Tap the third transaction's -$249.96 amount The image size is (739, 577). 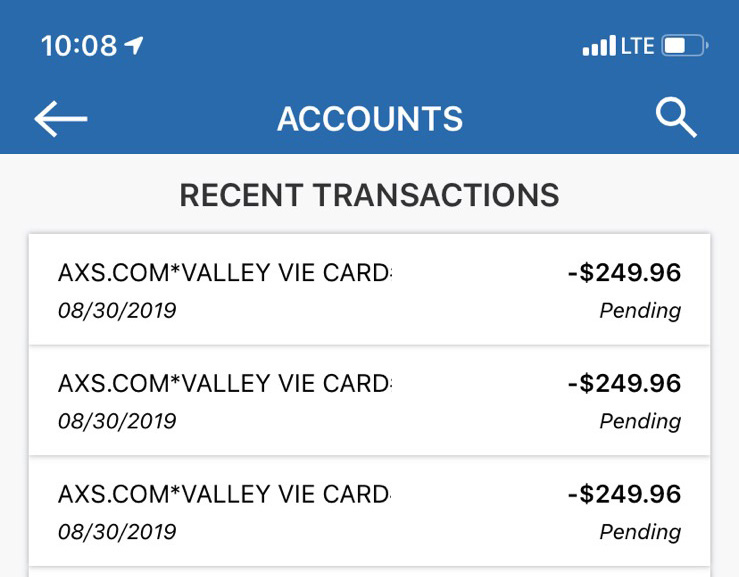pos(624,495)
